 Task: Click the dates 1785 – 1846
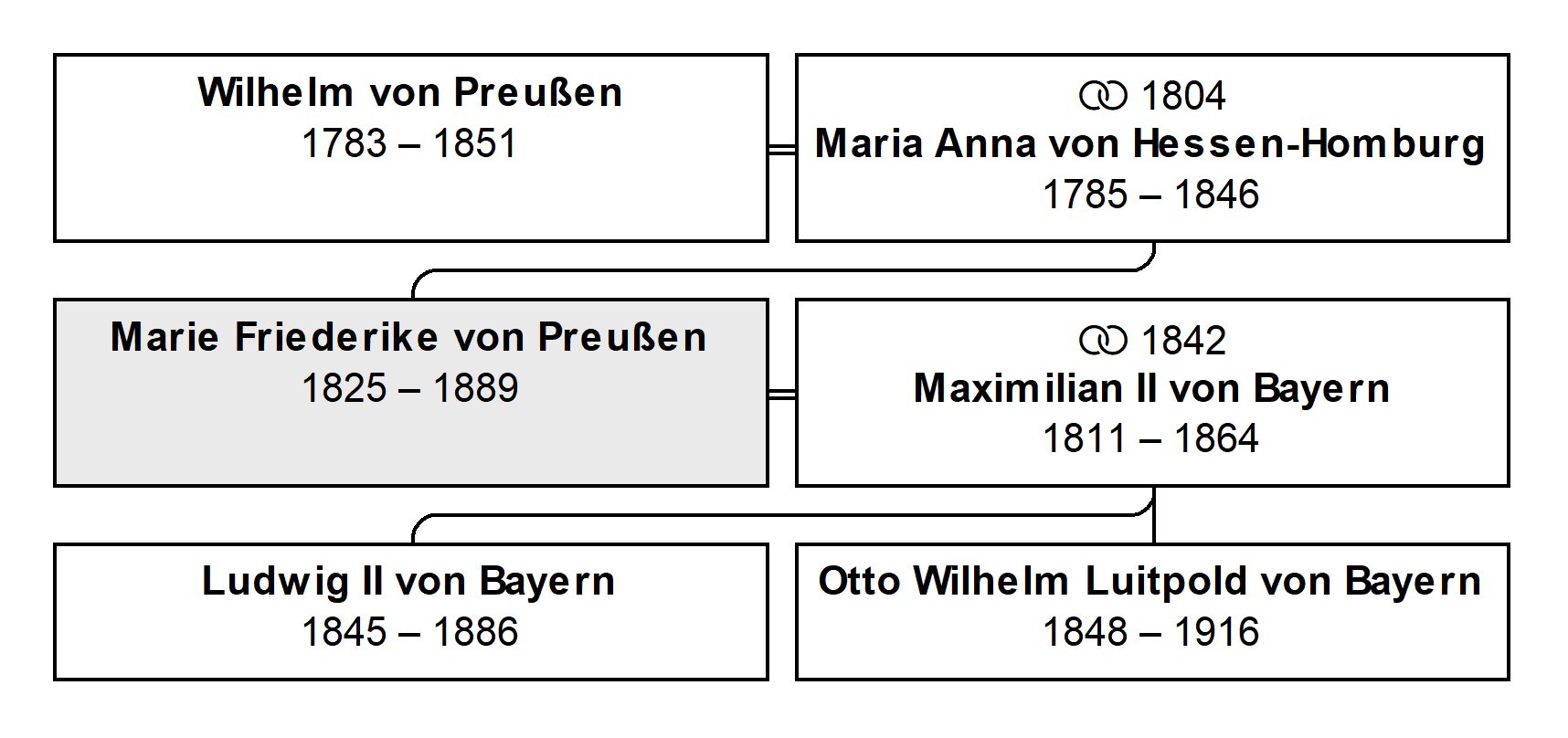pyautogui.click(x=1151, y=195)
